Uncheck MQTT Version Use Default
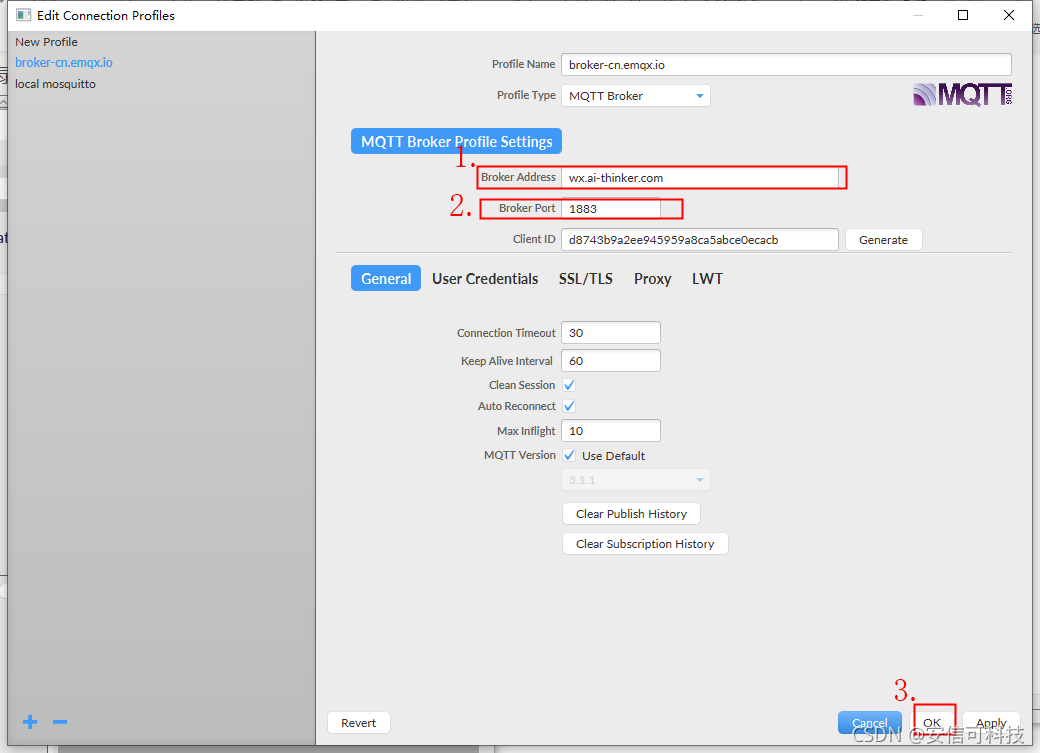 [x=569, y=455]
